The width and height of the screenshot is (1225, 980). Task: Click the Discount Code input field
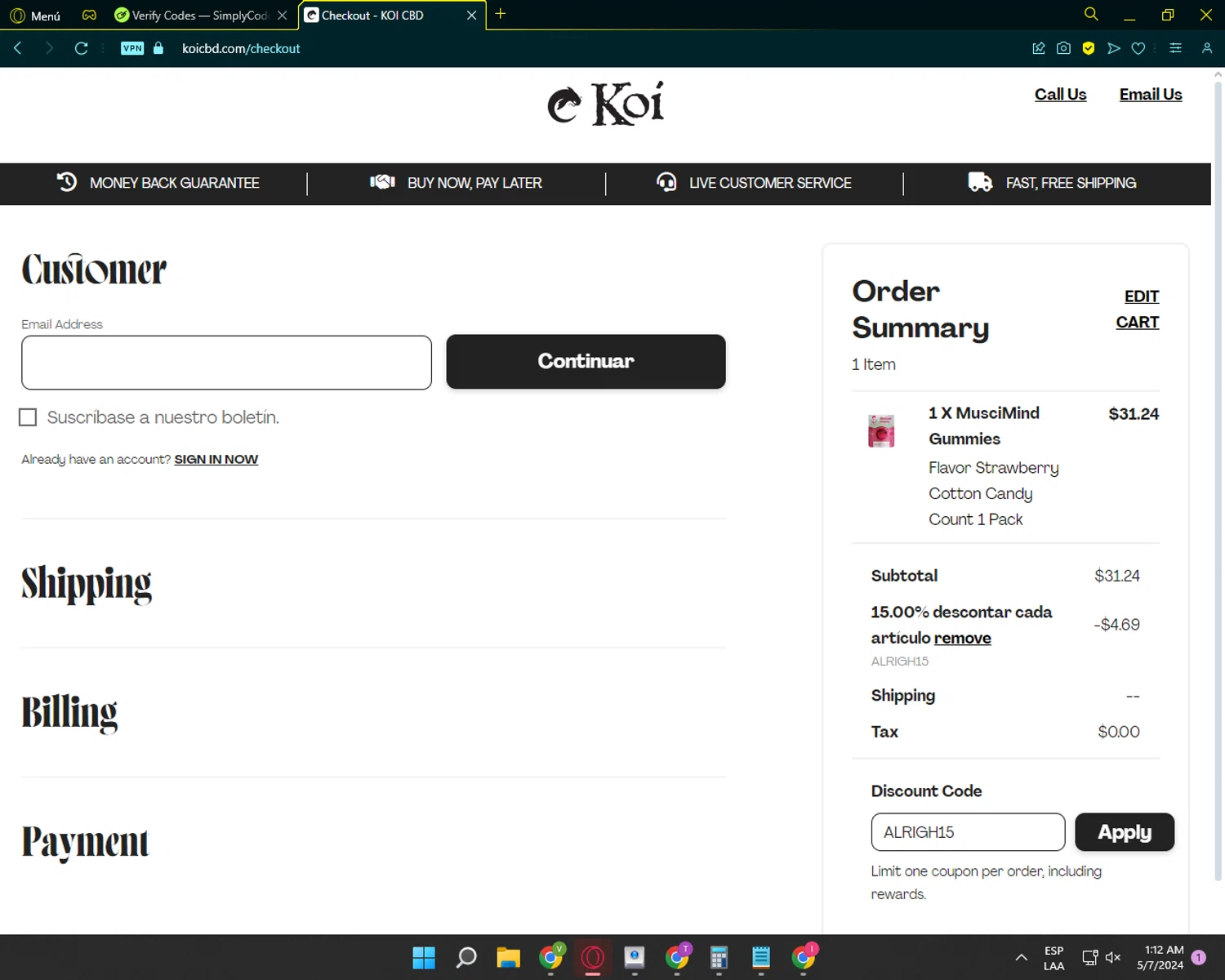point(968,832)
